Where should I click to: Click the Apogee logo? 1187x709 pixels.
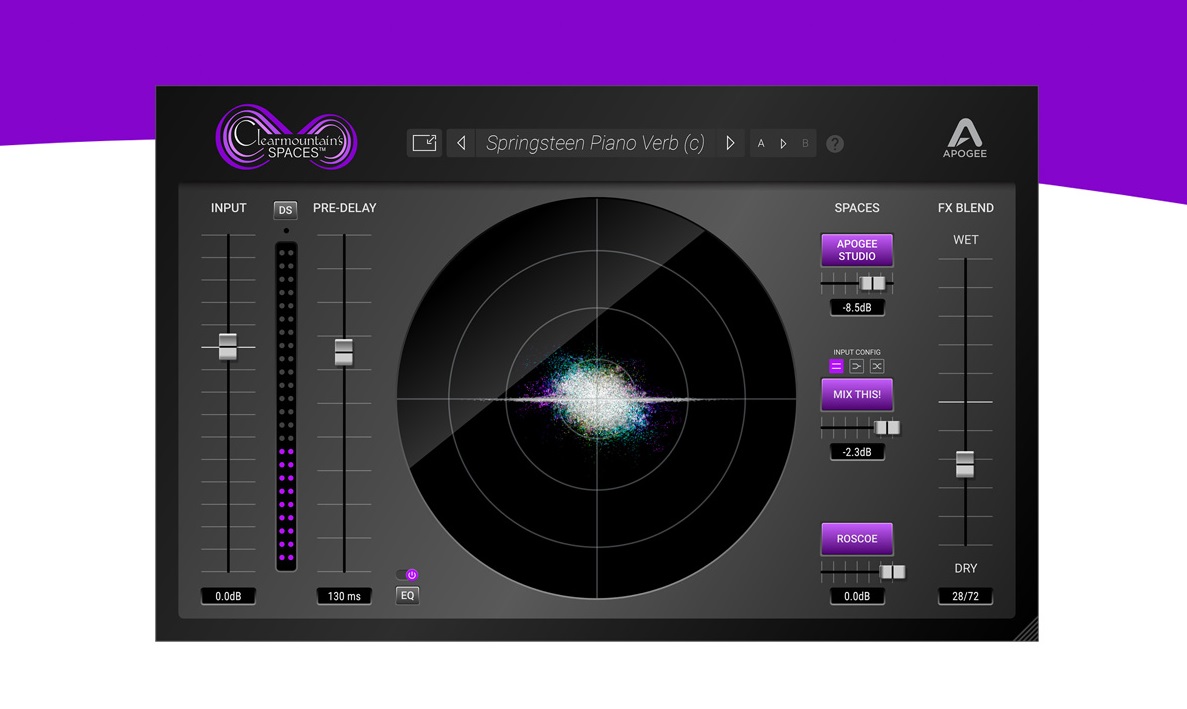click(x=964, y=138)
